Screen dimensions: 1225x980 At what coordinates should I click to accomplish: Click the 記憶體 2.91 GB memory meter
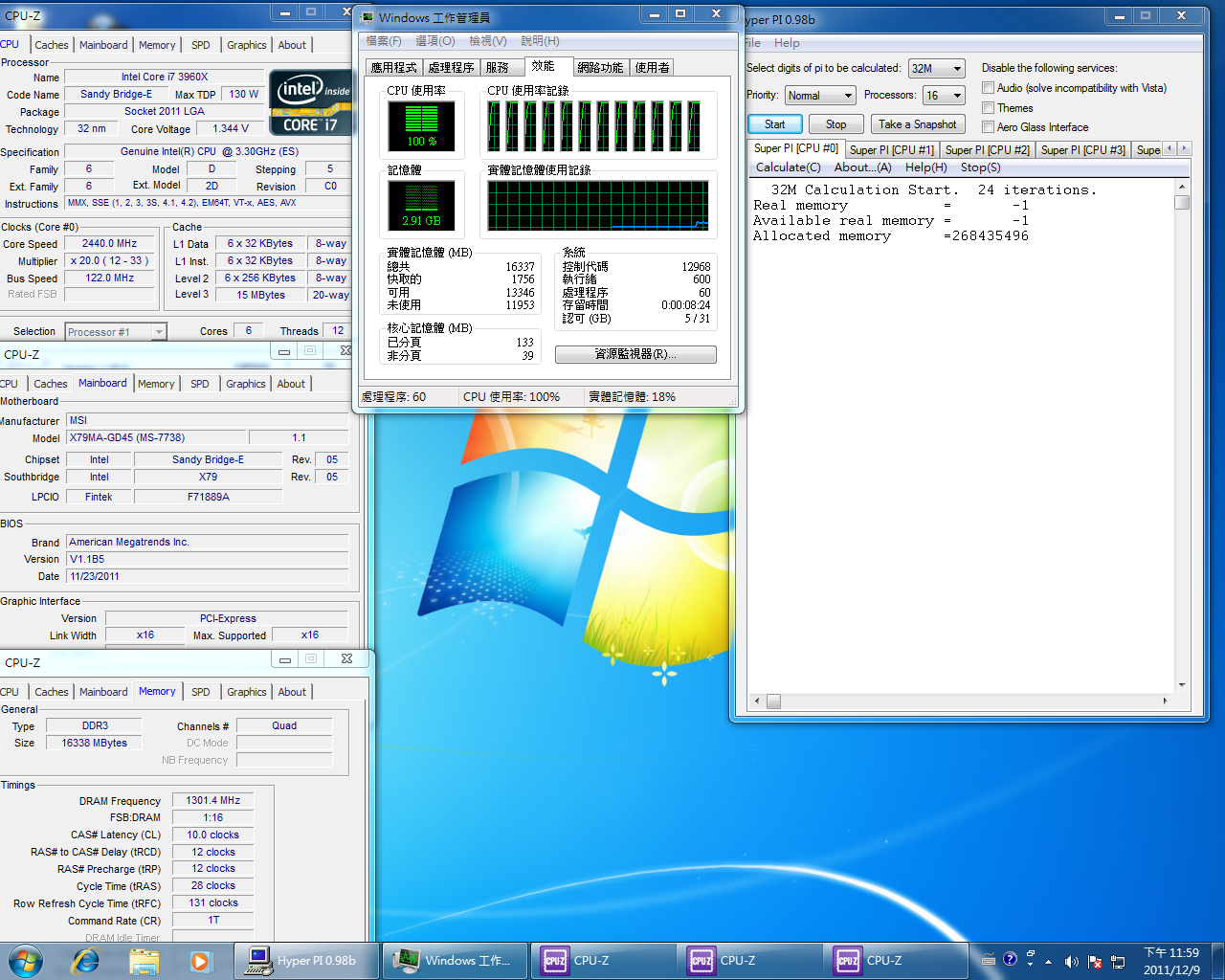click(421, 205)
